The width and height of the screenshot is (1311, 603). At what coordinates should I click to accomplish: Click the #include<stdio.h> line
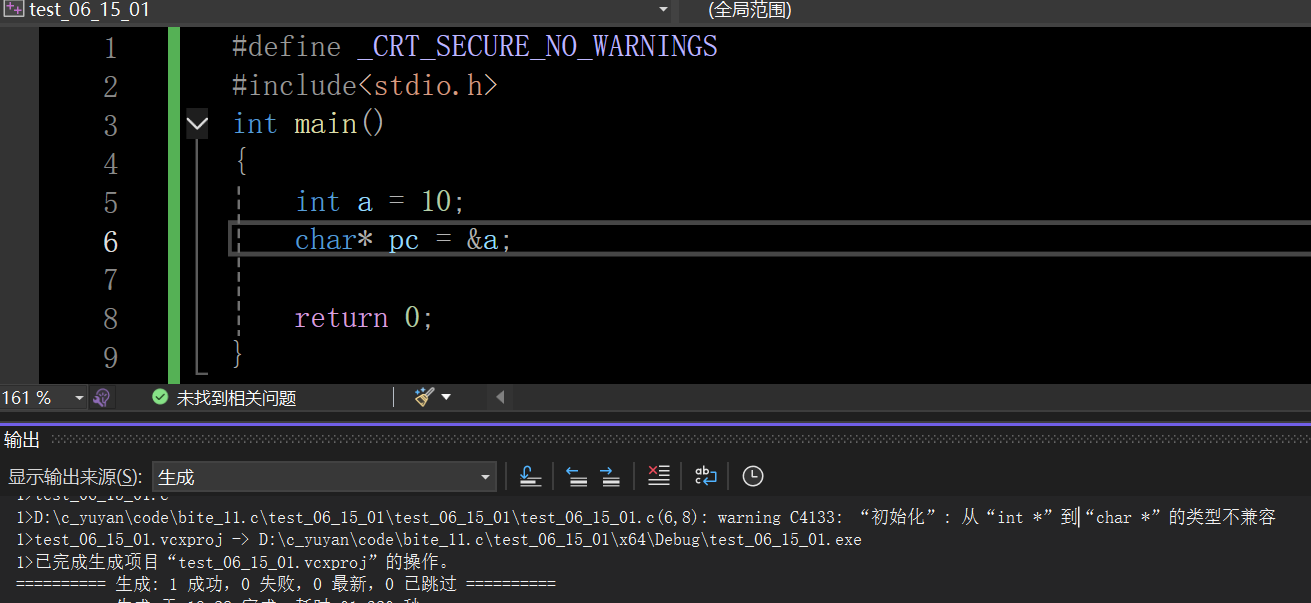364,85
